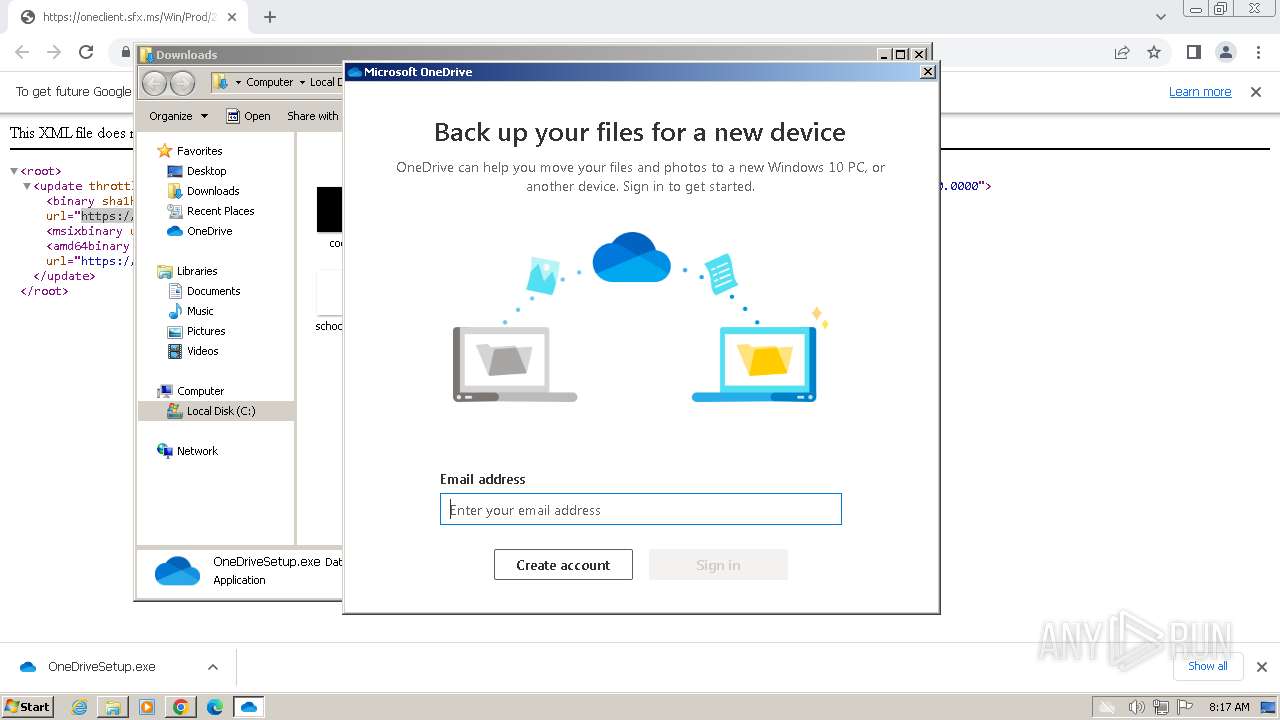Open Pictures library

(206, 331)
